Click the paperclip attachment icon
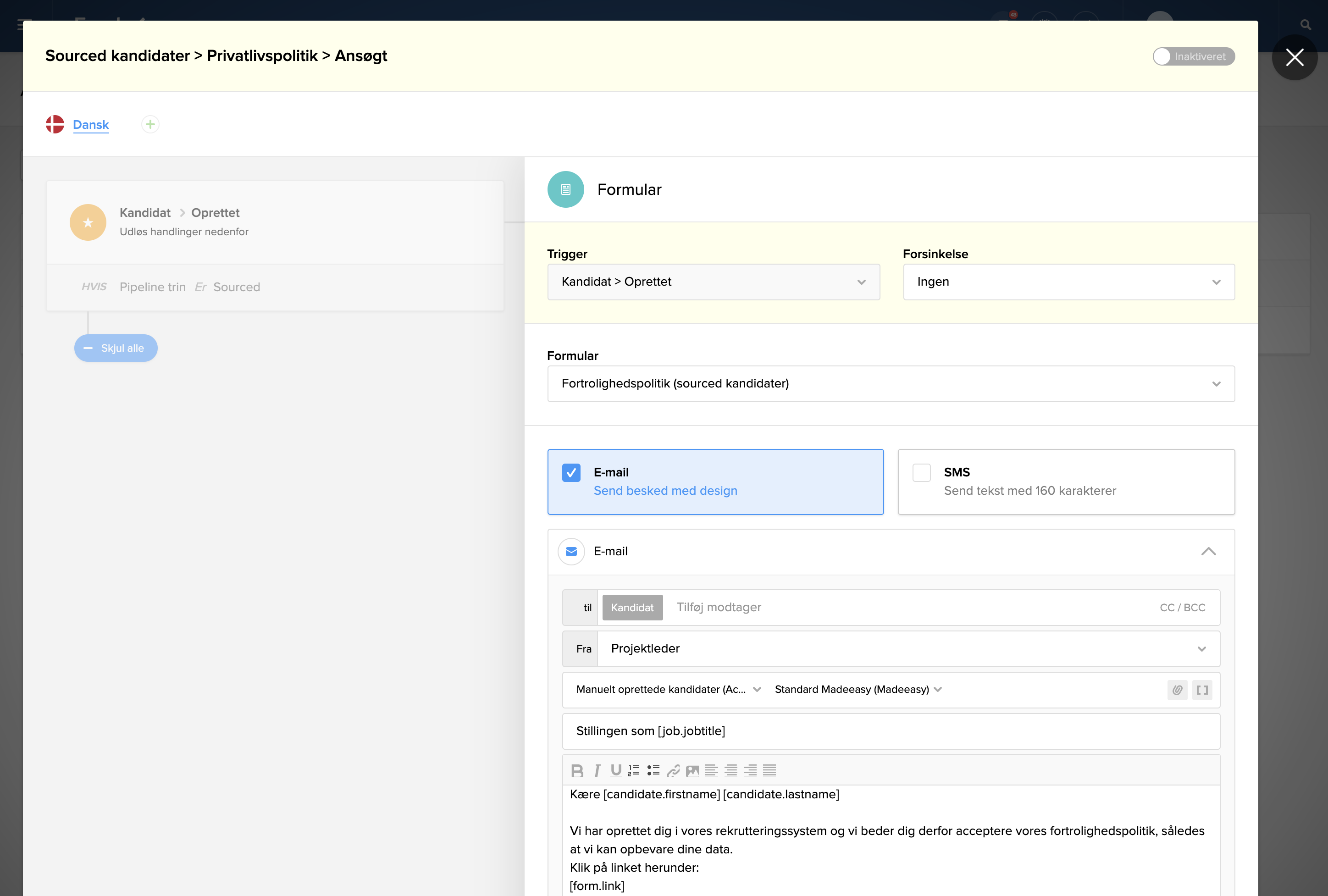The width and height of the screenshot is (1328, 896). [x=1177, y=690]
